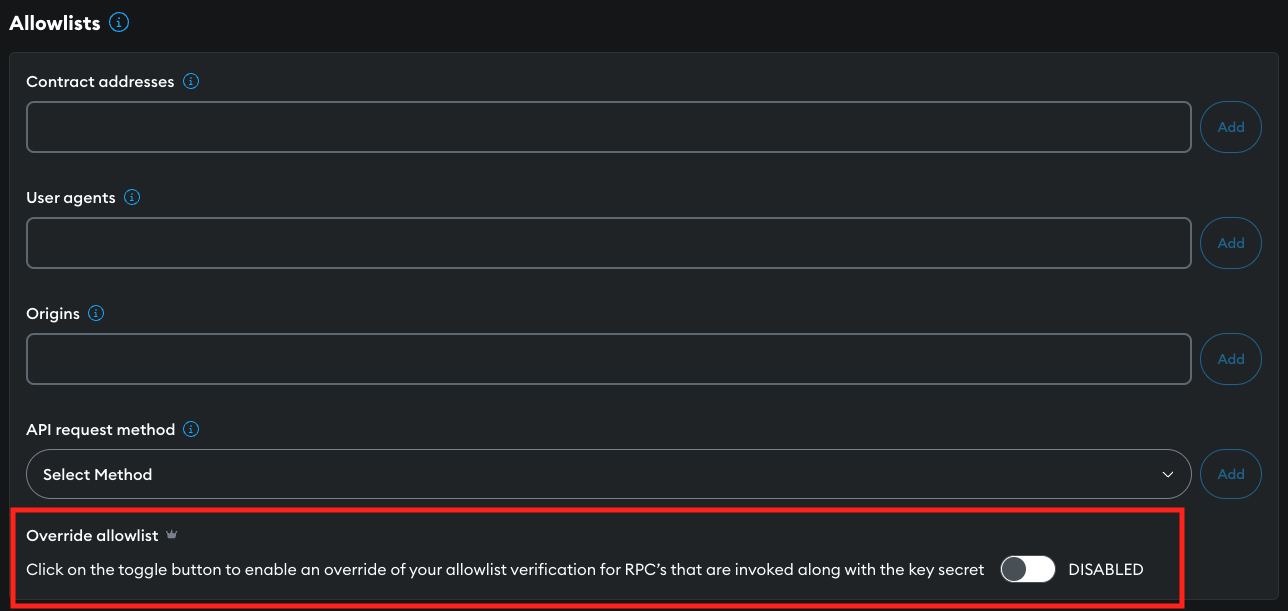Click Add button for the Origins field
The width and height of the screenshot is (1288, 611).
(x=1230, y=359)
